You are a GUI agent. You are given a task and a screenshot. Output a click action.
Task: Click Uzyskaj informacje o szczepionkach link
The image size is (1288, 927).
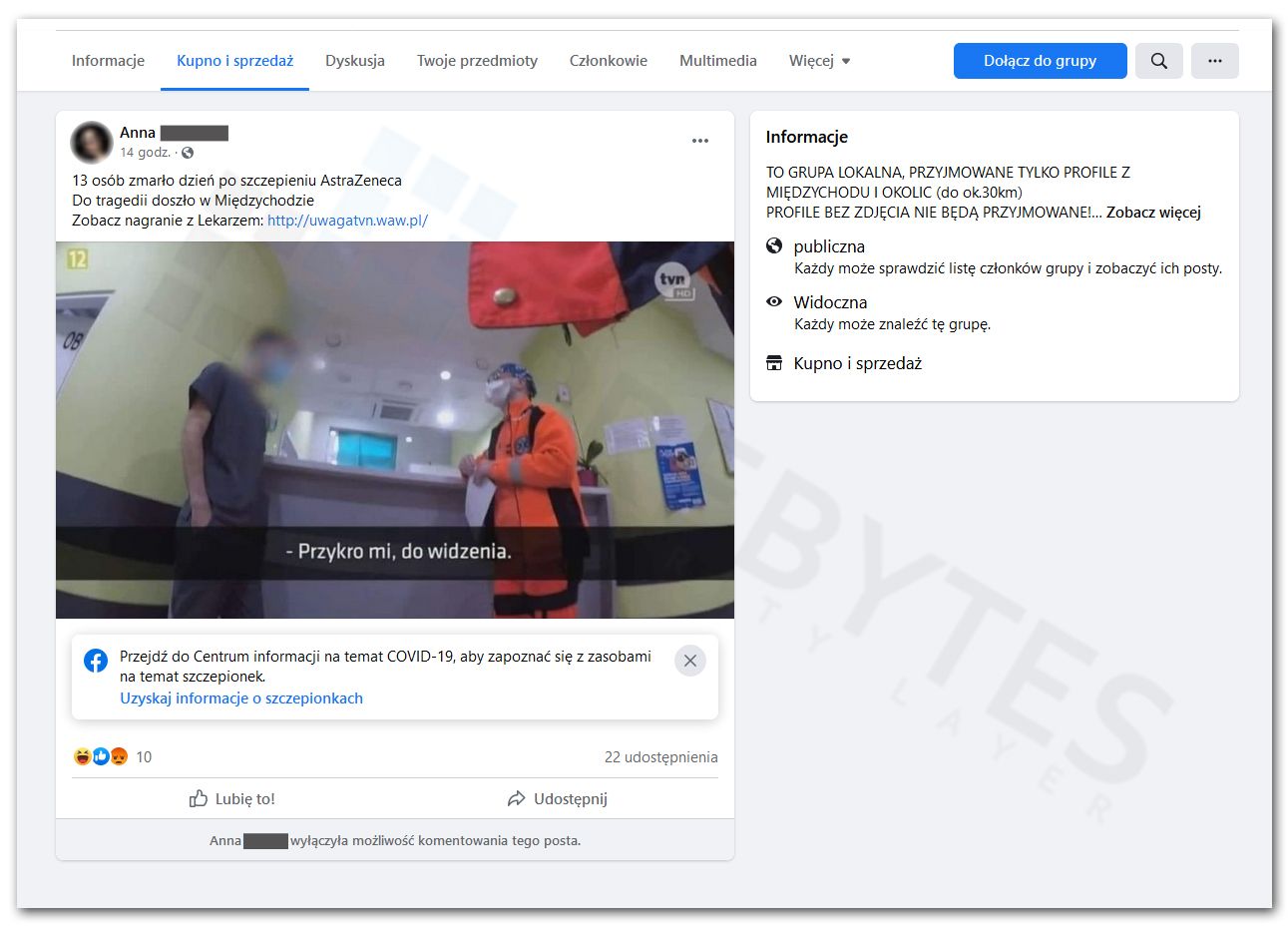pos(241,698)
